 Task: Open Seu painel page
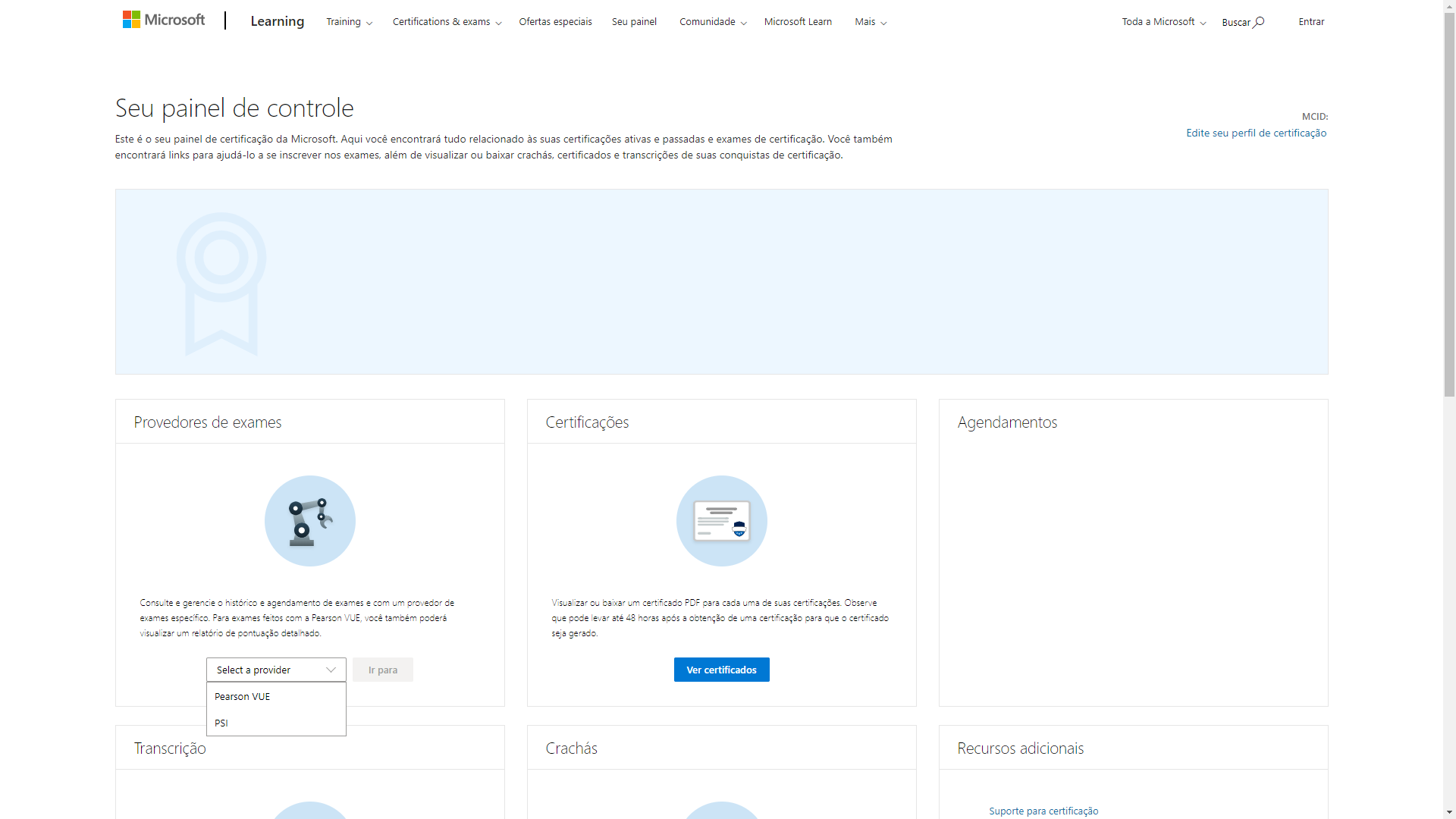(634, 22)
